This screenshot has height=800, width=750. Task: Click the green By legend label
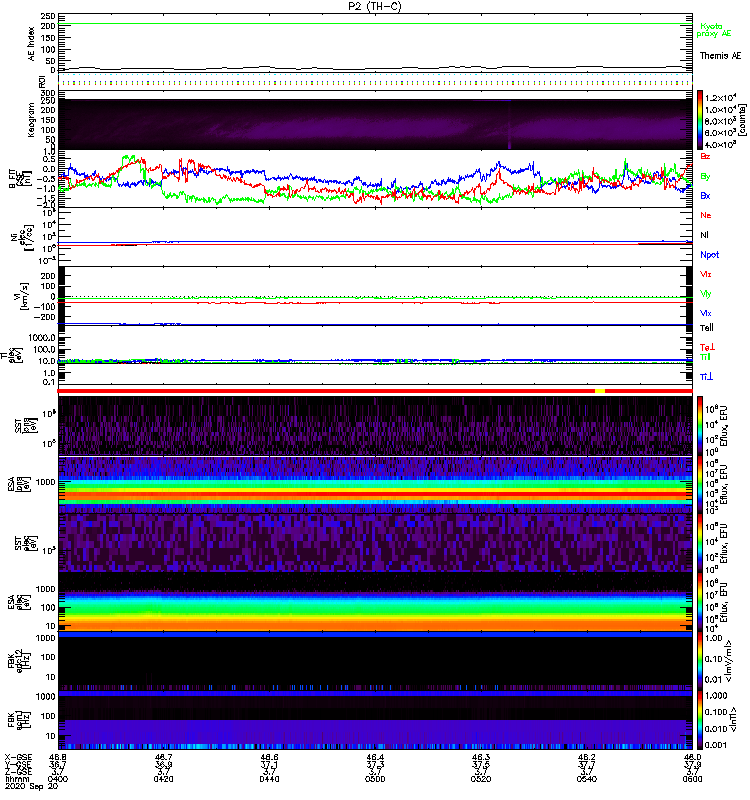coord(705,177)
